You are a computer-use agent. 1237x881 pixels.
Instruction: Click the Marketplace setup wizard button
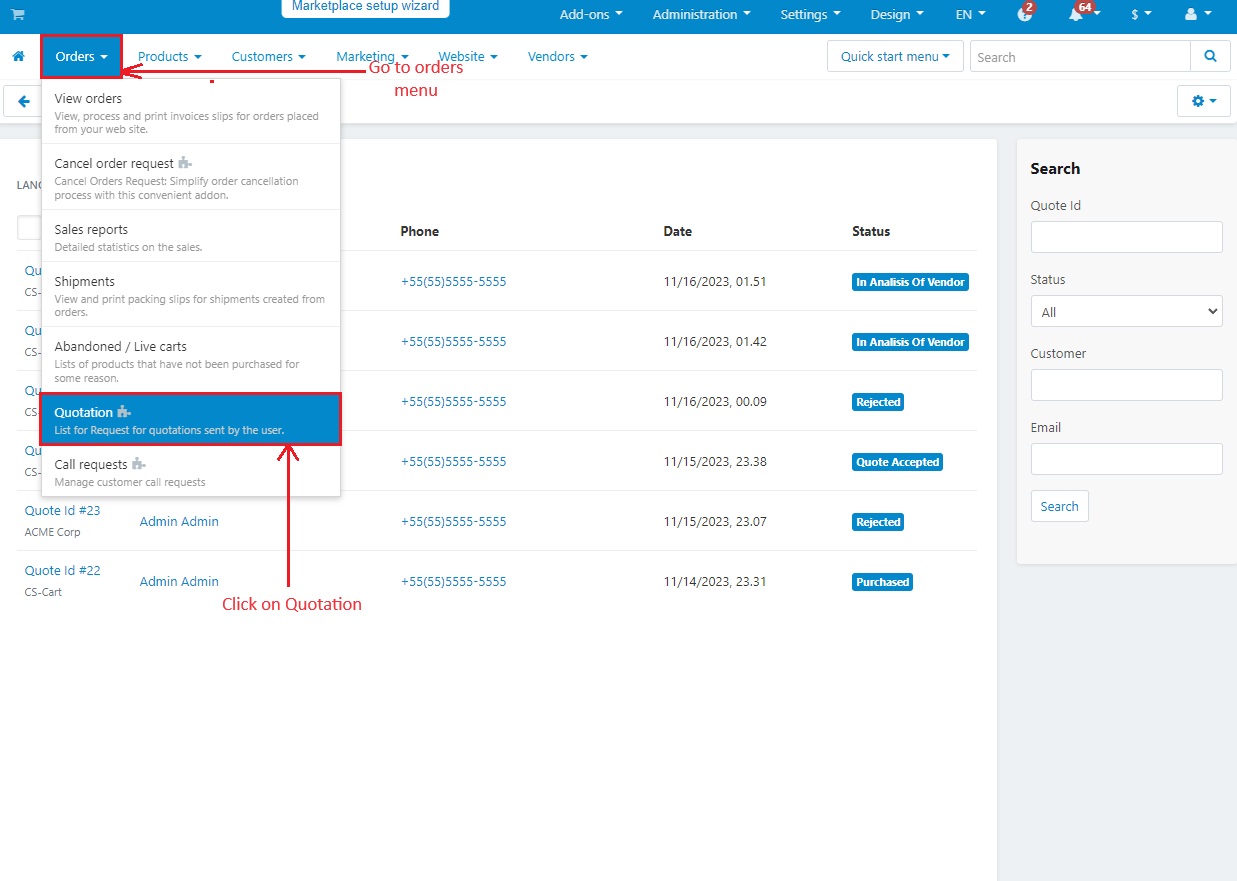[x=365, y=7]
